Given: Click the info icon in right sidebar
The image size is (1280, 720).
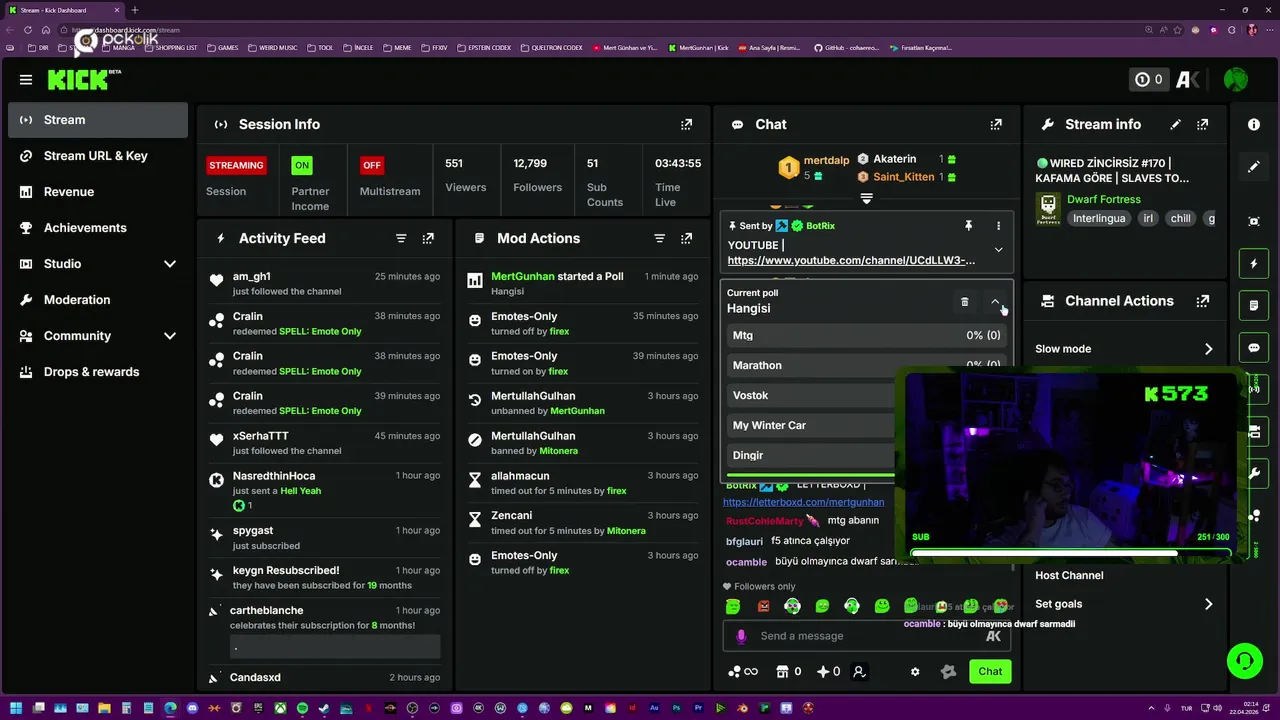Looking at the screenshot, I should (x=1254, y=124).
